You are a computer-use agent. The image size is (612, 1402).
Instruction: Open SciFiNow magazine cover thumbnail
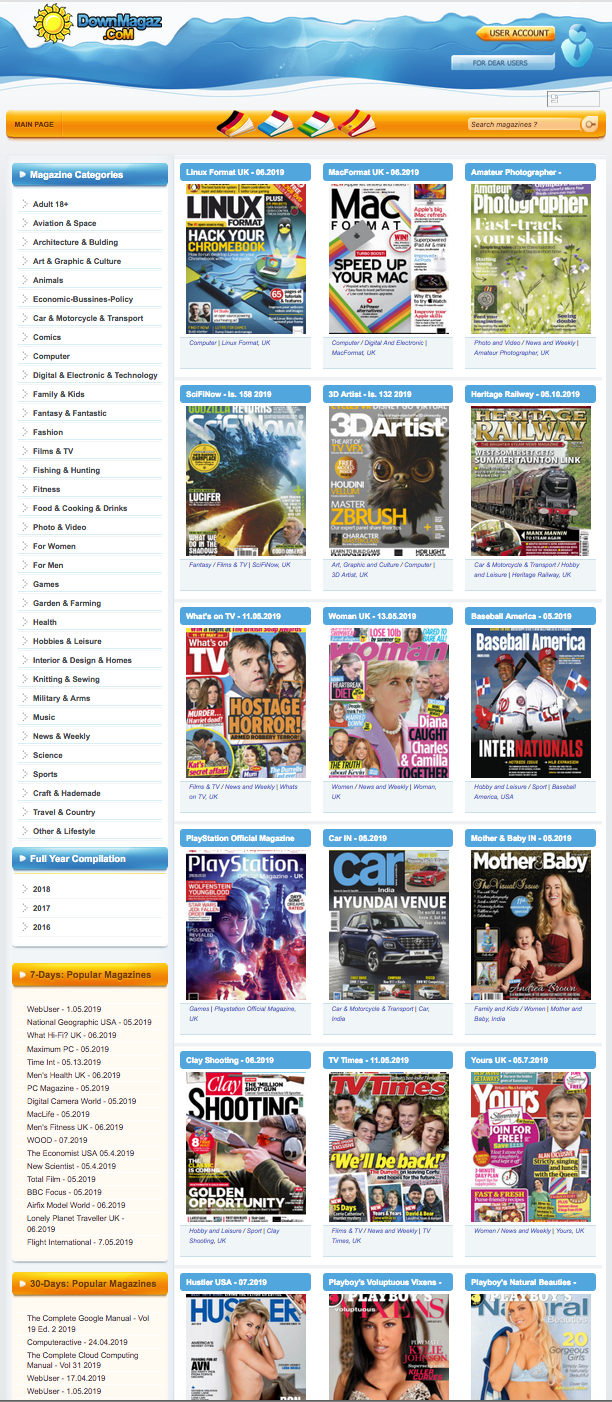(x=246, y=481)
